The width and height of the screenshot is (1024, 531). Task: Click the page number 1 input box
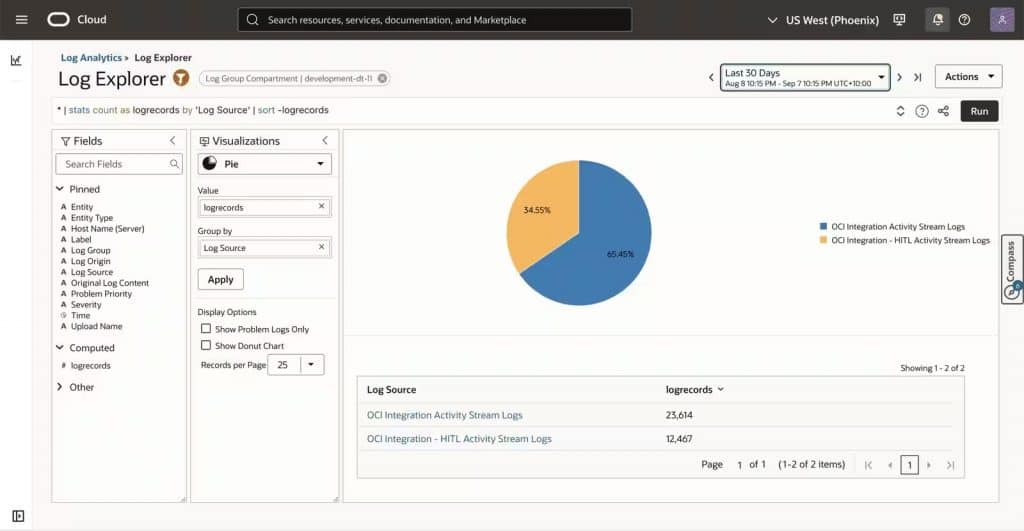[909, 464]
